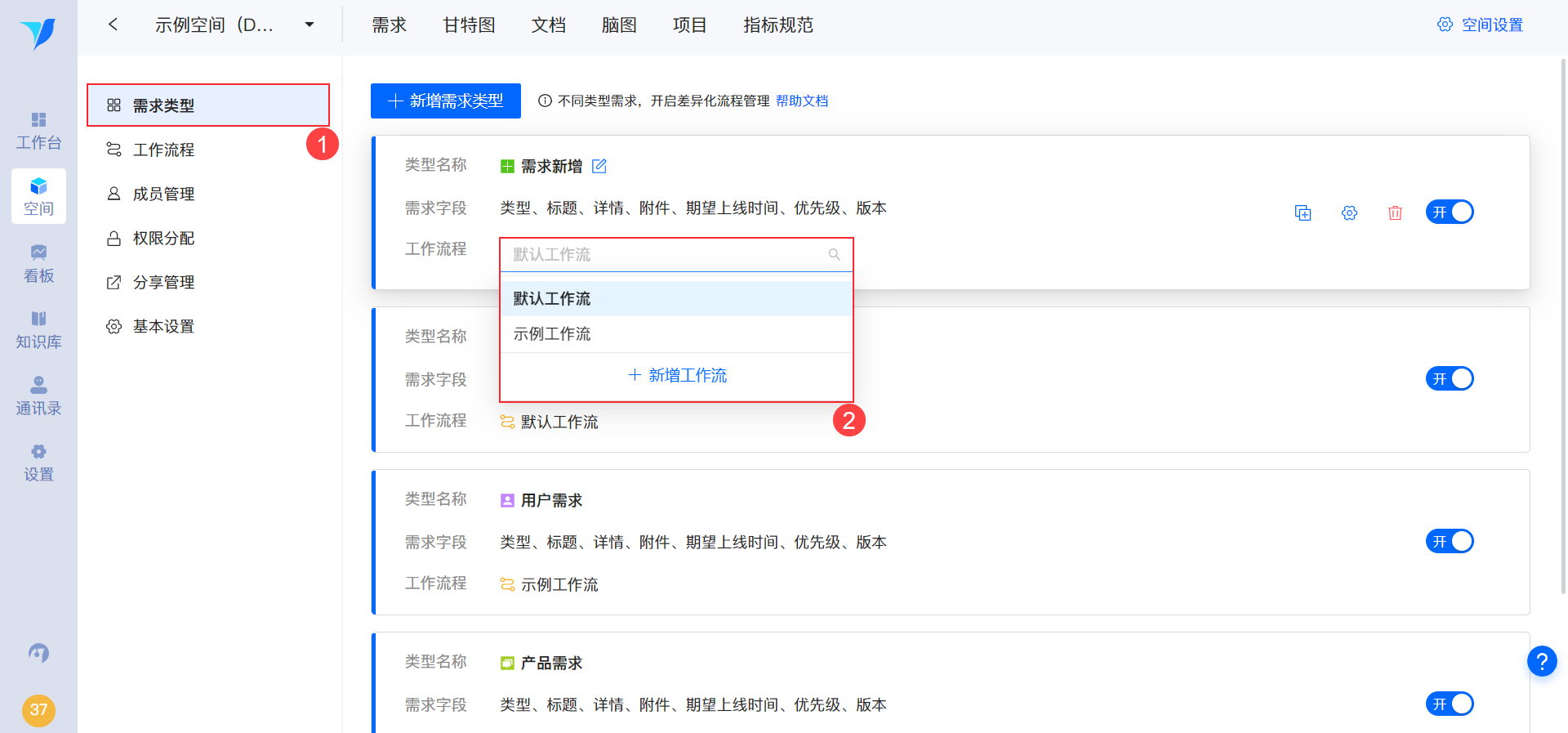Click the 产品需求 card's field list text
Image resolution: width=1568 pixels, height=733 pixels.
[x=693, y=704]
